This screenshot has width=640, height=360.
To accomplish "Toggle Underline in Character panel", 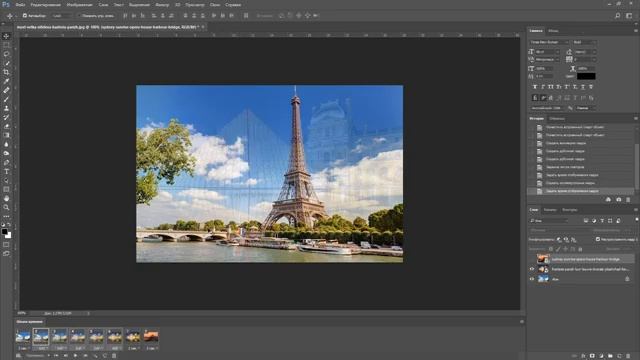I will 583,87.
